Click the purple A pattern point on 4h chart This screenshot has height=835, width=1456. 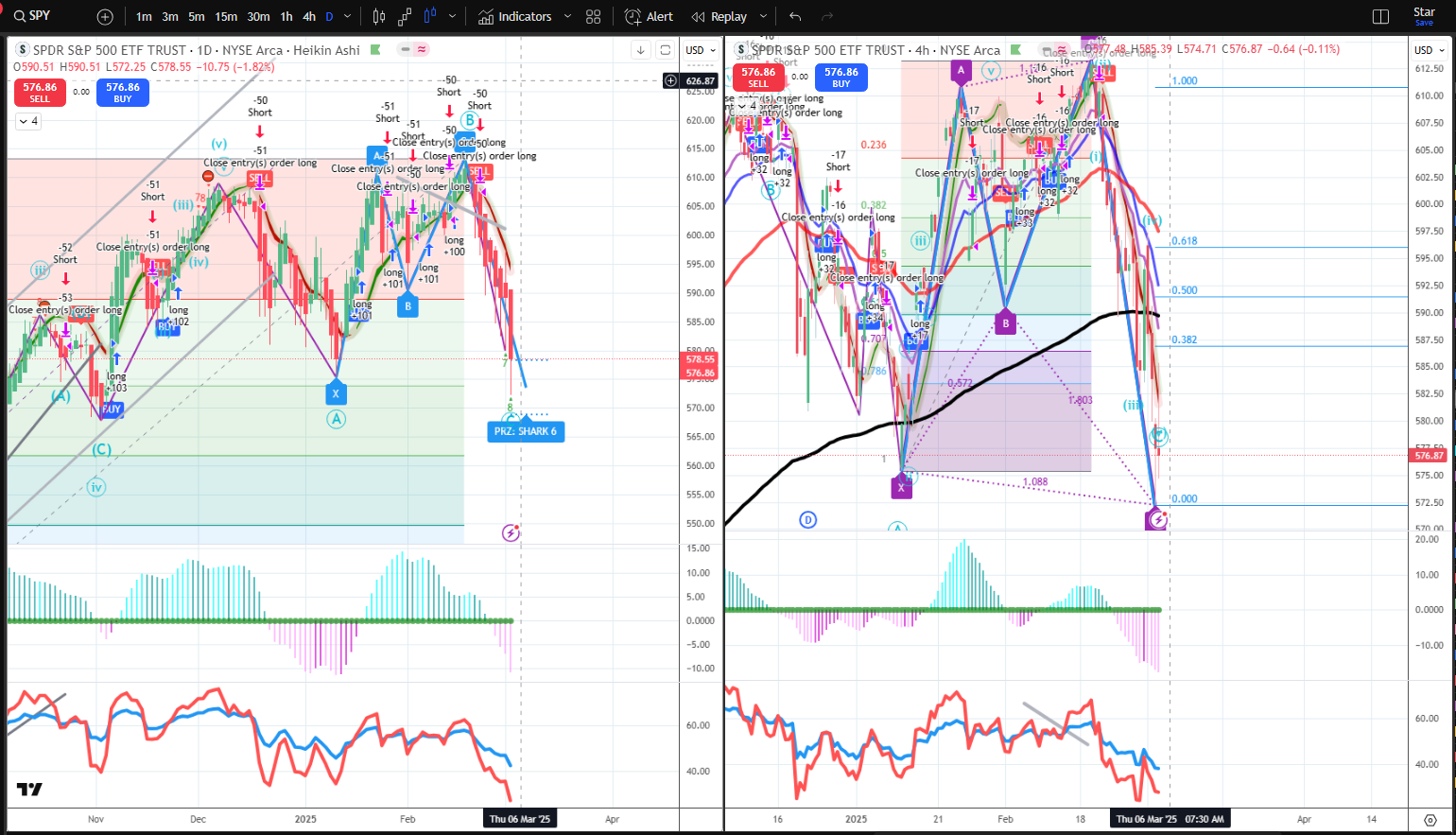[961, 70]
